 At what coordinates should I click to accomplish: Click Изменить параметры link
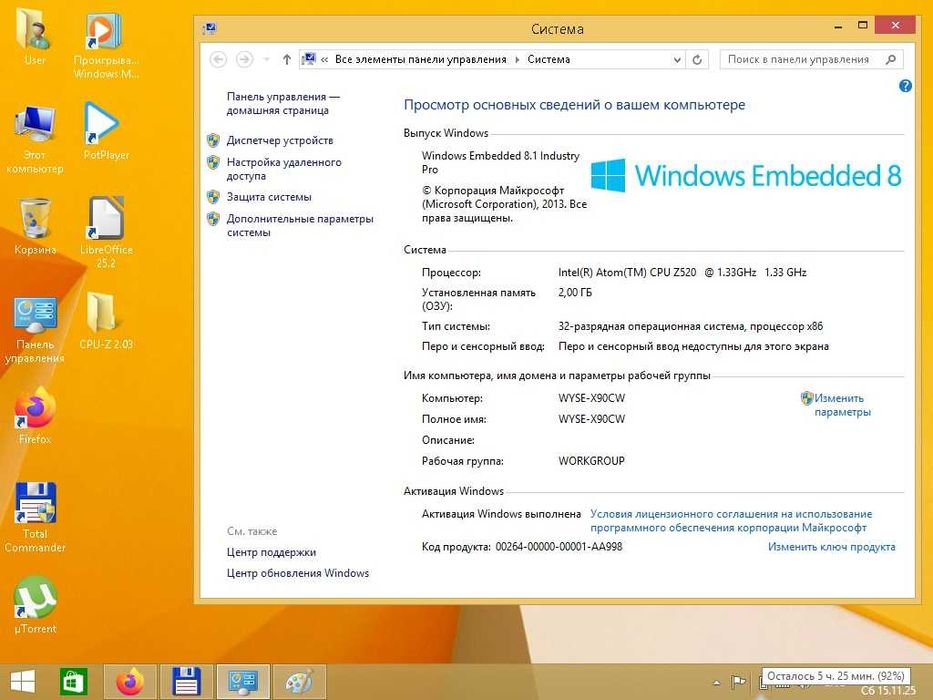(842, 405)
